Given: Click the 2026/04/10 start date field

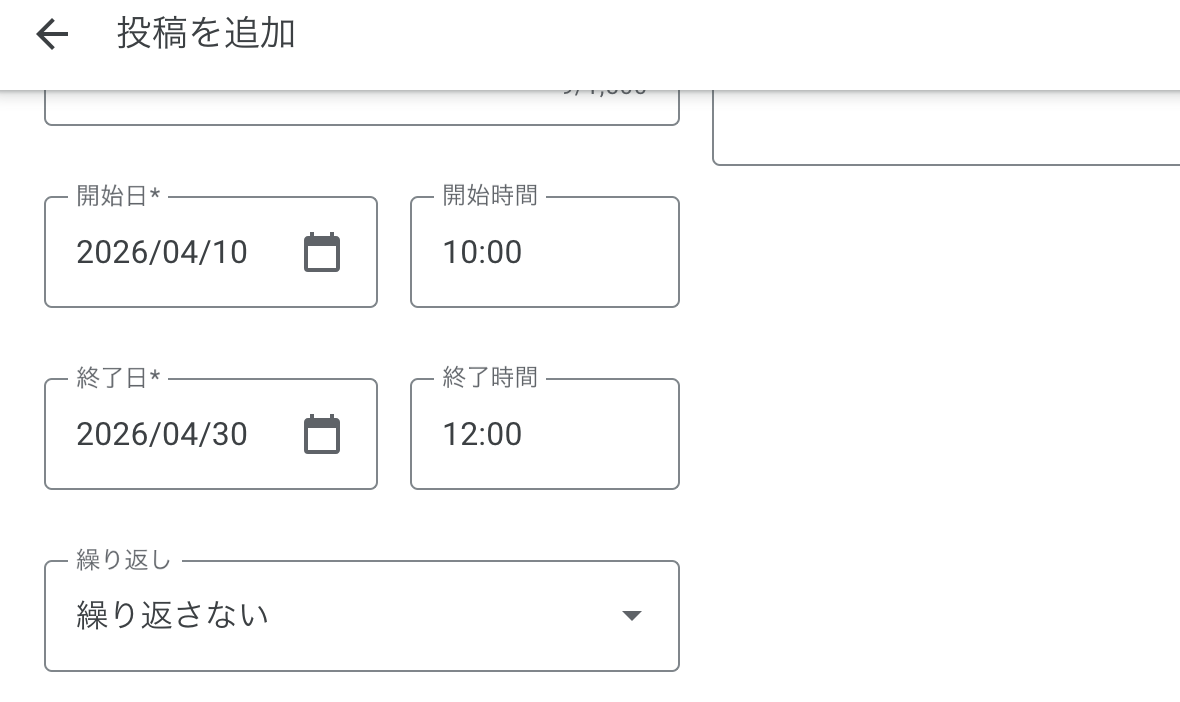Looking at the screenshot, I should pos(162,253).
